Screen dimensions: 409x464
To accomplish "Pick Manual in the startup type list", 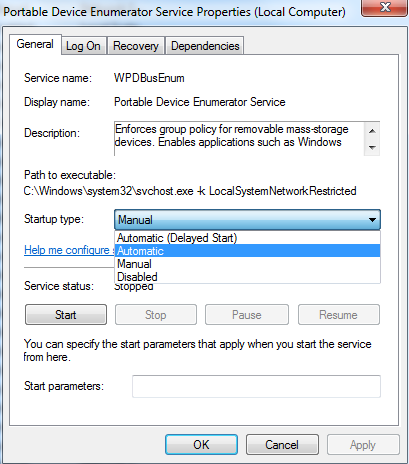I will (x=247, y=264).
